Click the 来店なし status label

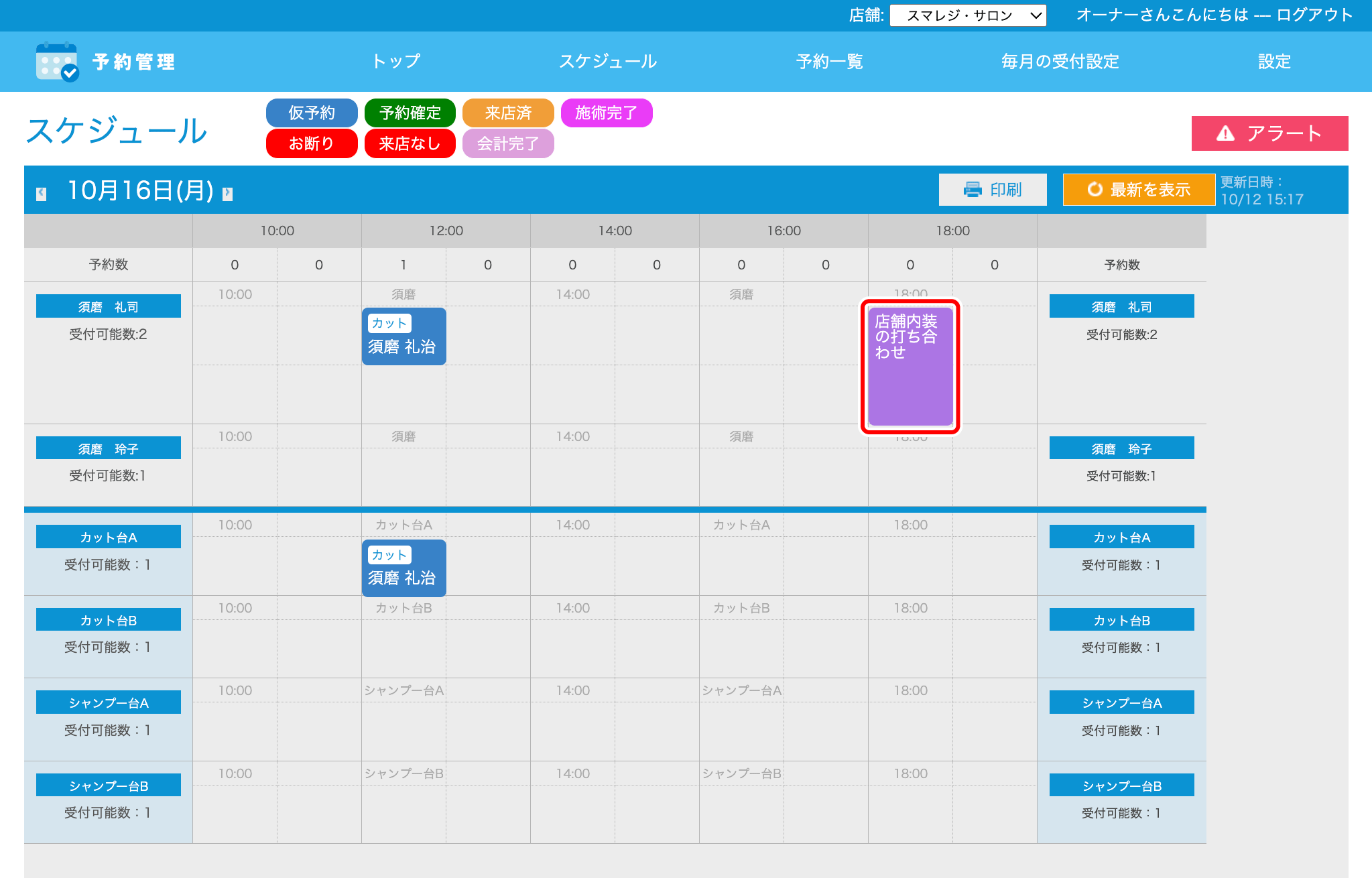(410, 143)
